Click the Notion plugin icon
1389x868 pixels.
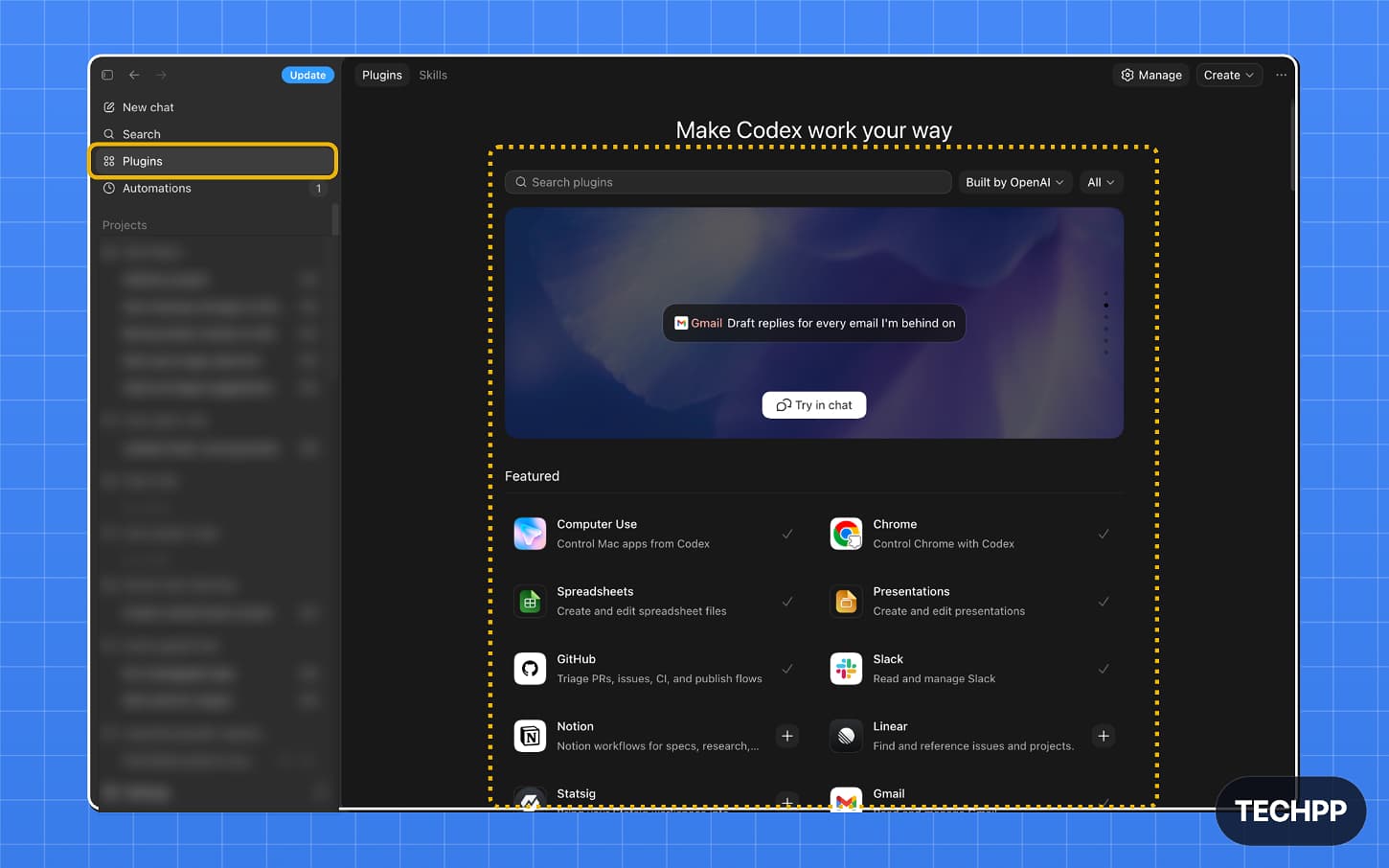tap(530, 736)
